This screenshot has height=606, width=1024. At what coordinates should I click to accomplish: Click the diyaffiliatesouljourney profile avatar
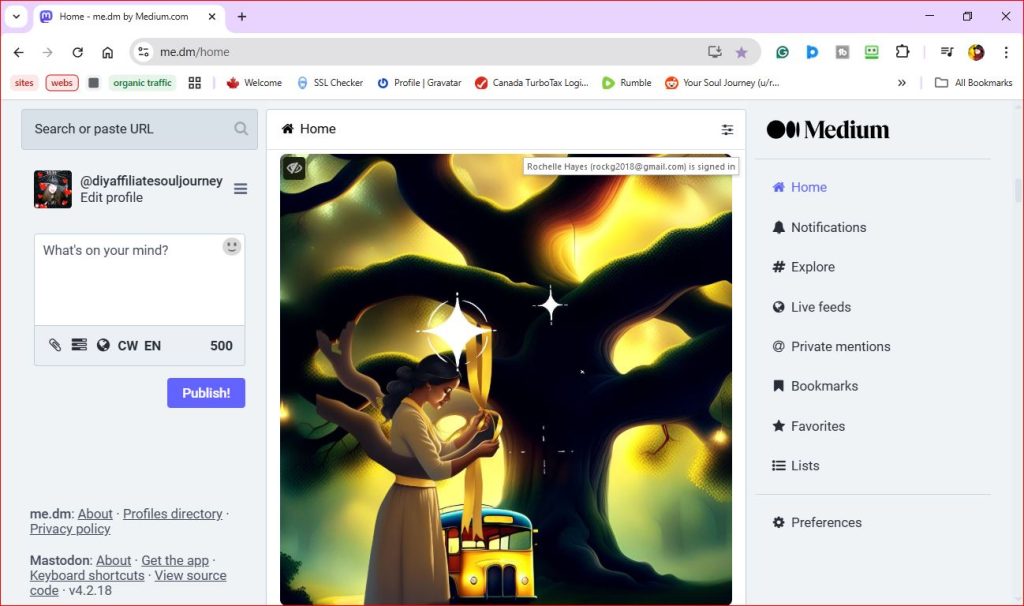[x=53, y=189]
